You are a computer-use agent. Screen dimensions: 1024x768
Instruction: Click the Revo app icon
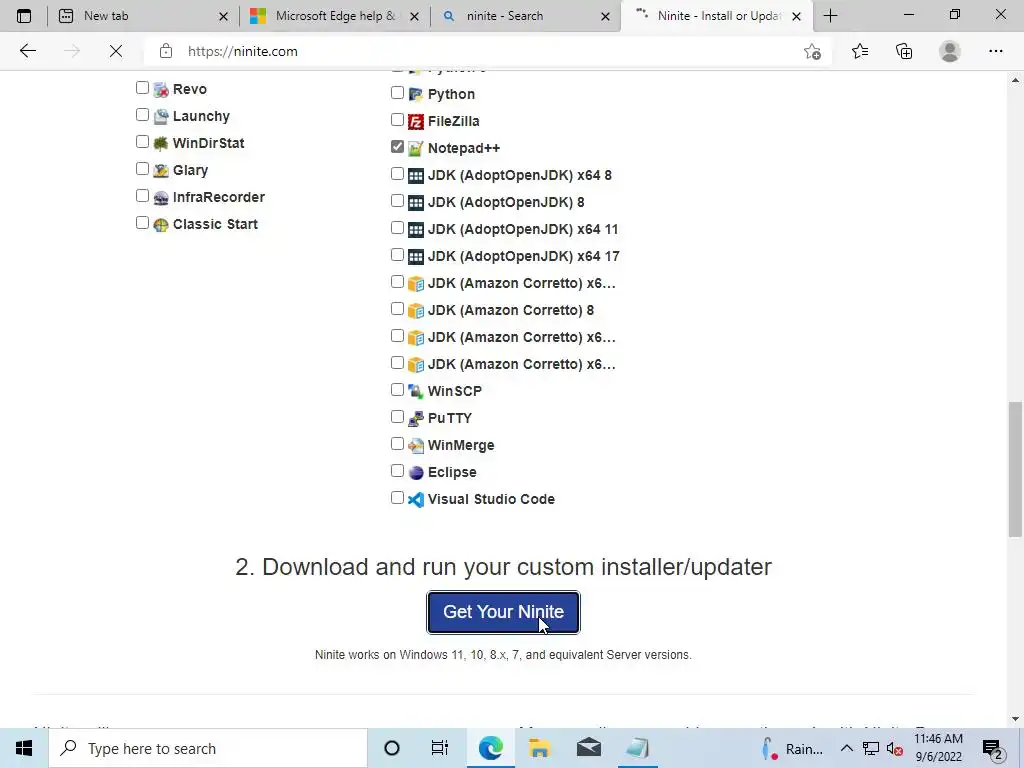click(161, 90)
